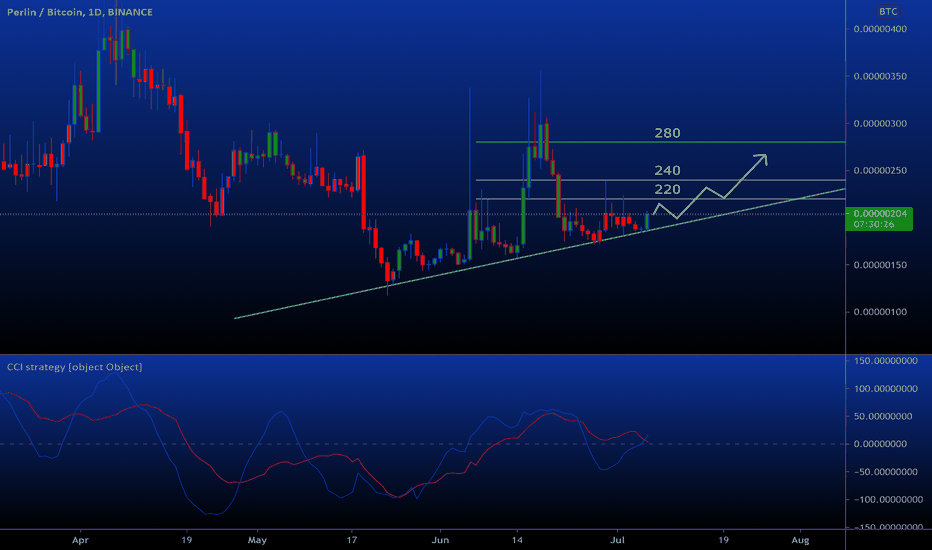Screen dimensions: 932x550
Task: Click the Perlin / Bitcoin chart title
Action: coord(80,12)
